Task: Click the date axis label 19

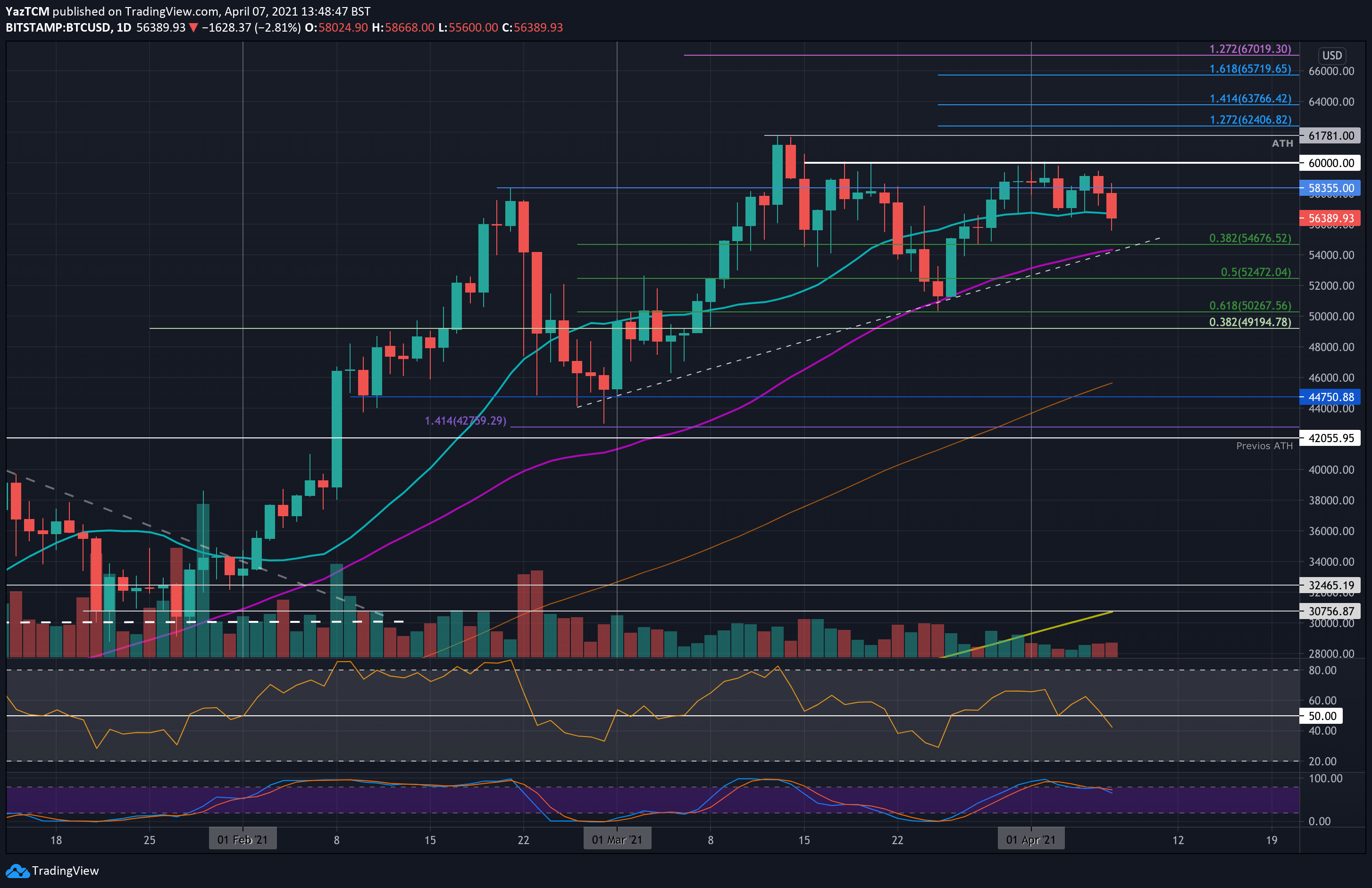Action: pyautogui.click(x=1272, y=840)
